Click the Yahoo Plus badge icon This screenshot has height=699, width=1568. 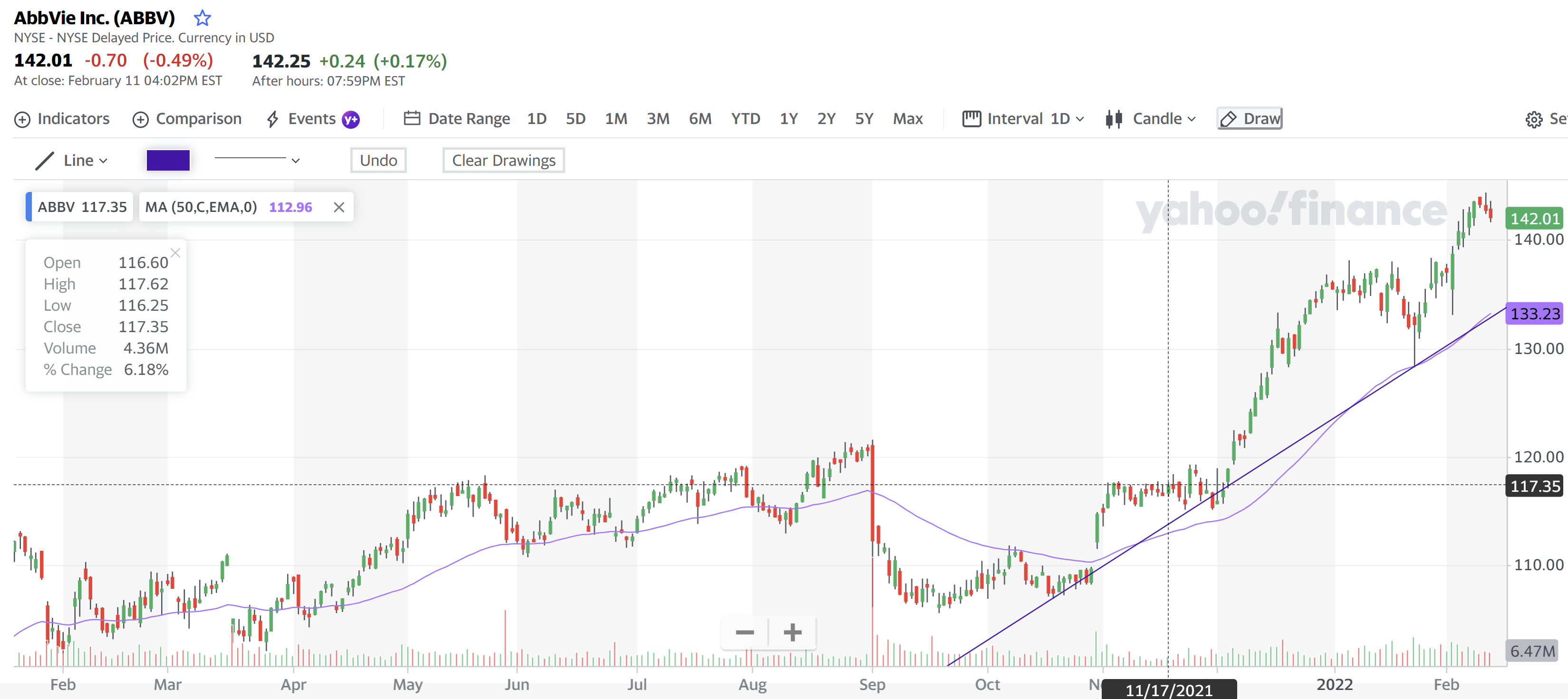pyautogui.click(x=351, y=119)
